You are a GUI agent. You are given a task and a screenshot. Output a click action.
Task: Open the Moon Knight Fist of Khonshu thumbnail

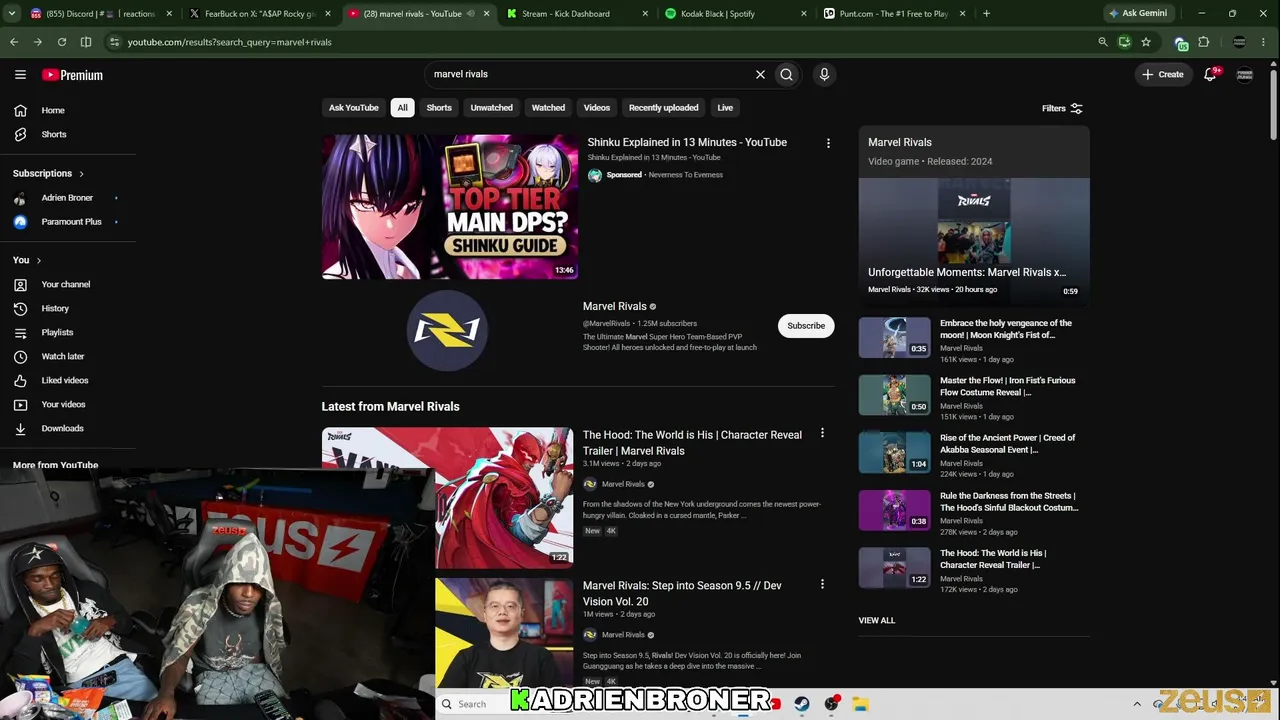(894, 338)
